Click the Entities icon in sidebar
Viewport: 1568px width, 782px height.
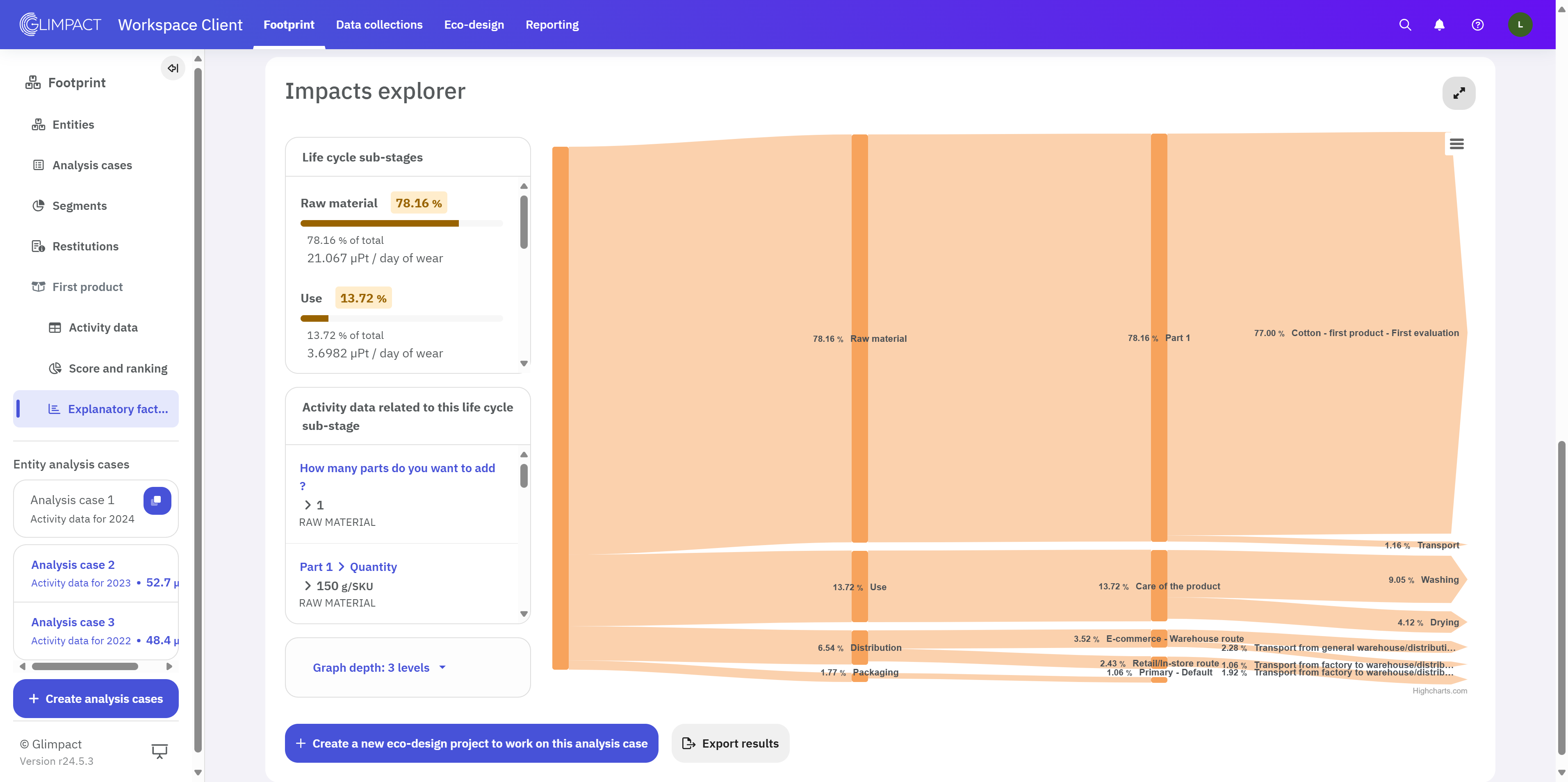(39, 125)
